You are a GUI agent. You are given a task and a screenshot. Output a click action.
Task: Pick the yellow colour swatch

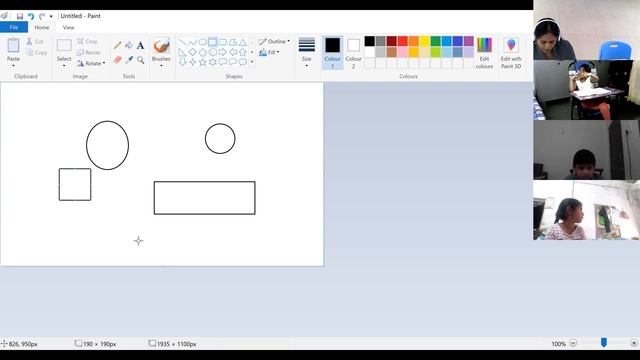[x=425, y=41]
